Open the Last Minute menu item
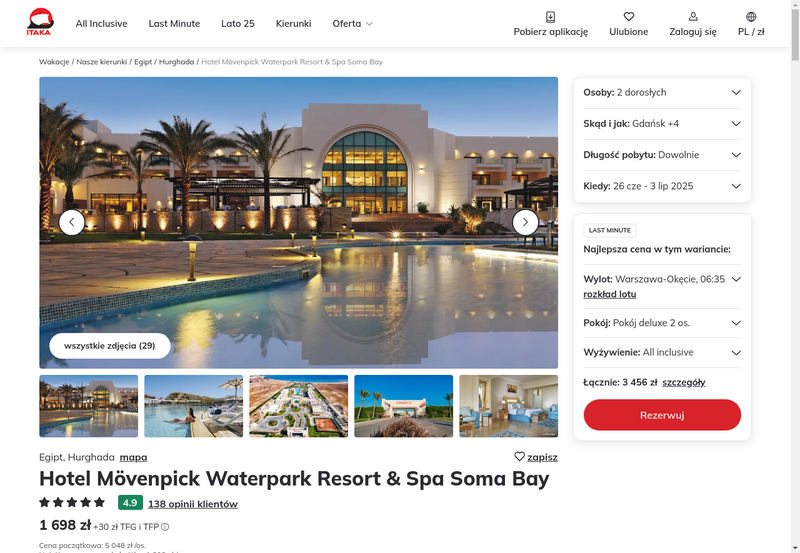800x553 pixels. pos(174,23)
